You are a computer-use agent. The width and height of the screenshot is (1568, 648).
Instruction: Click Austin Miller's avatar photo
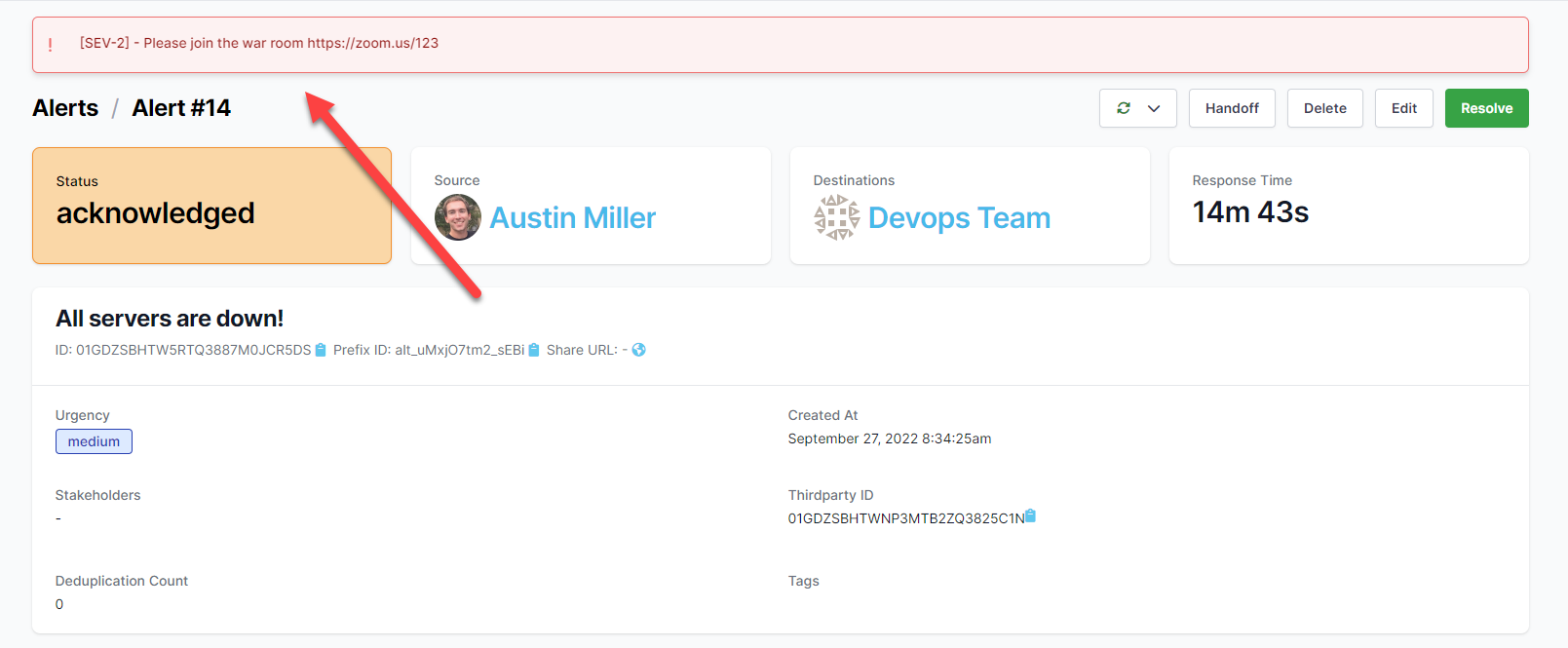(457, 217)
